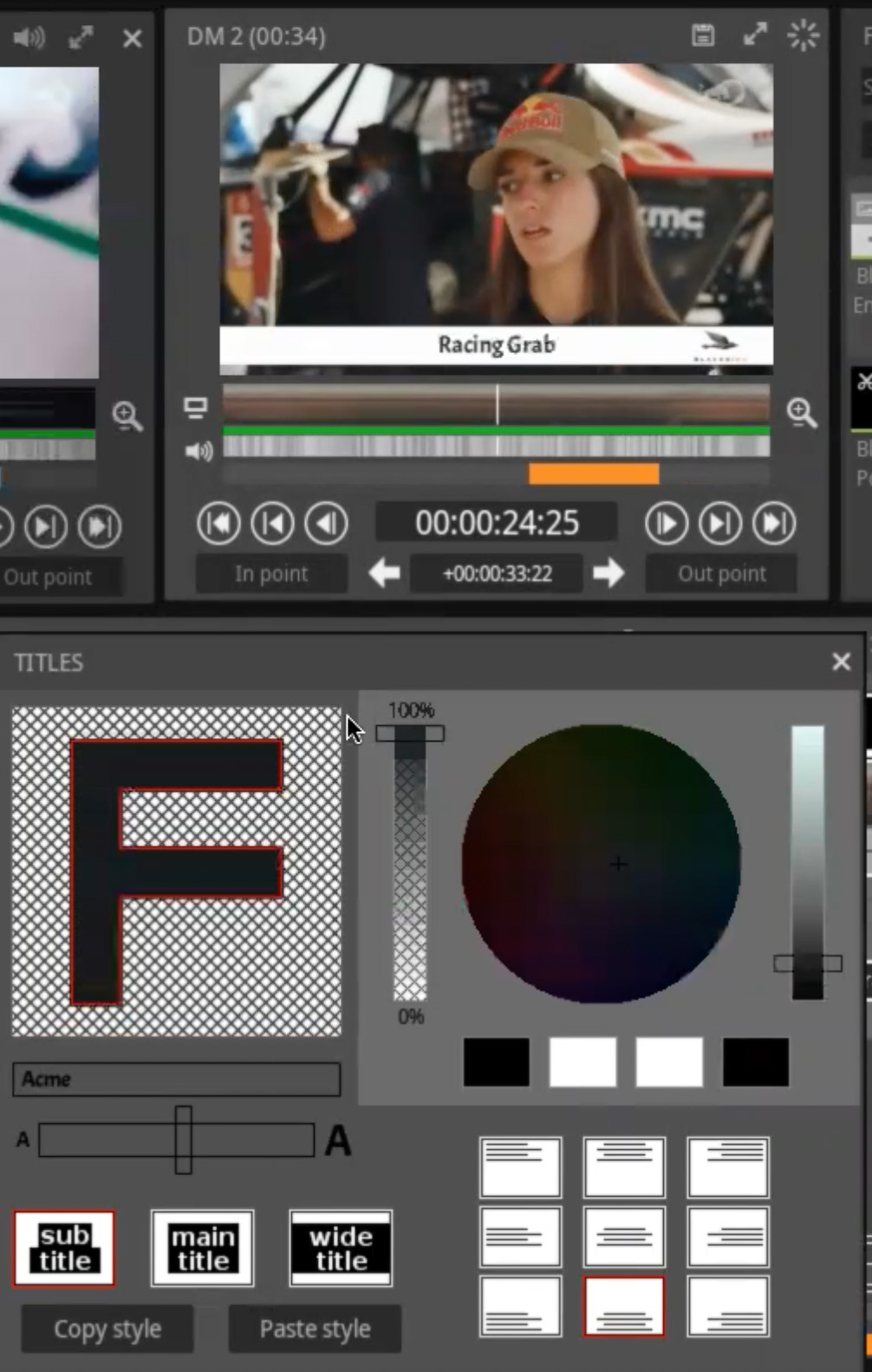
Task: Jump to the start of the DM 2 clip
Action: tap(218, 524)
